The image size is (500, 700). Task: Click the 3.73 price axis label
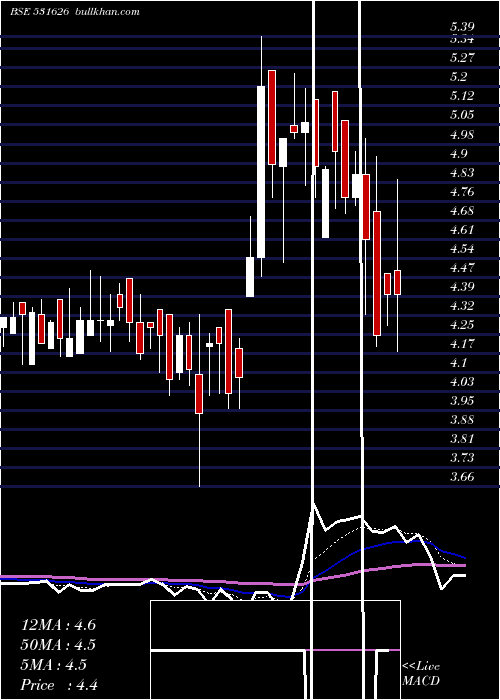462,458
